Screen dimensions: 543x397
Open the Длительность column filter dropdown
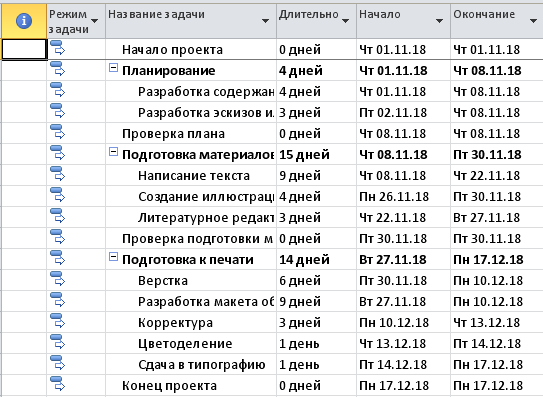point(345,21)
